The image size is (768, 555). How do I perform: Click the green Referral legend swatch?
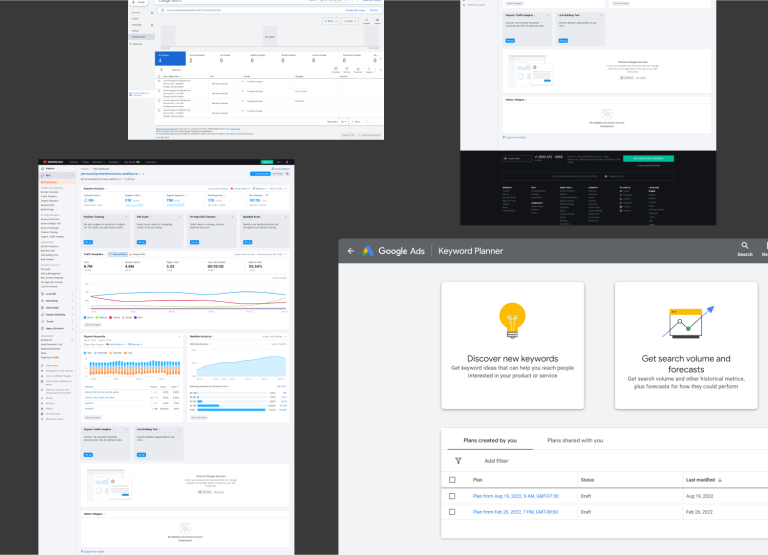pyautogui.click(x=97, y=317)
